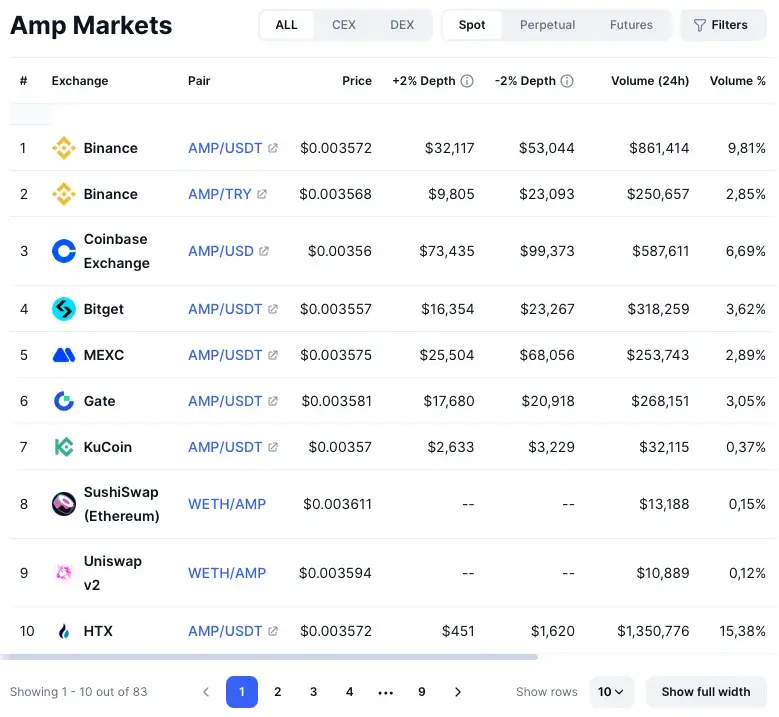Go to page 4

pyautogui.click(x=350, y=692)
